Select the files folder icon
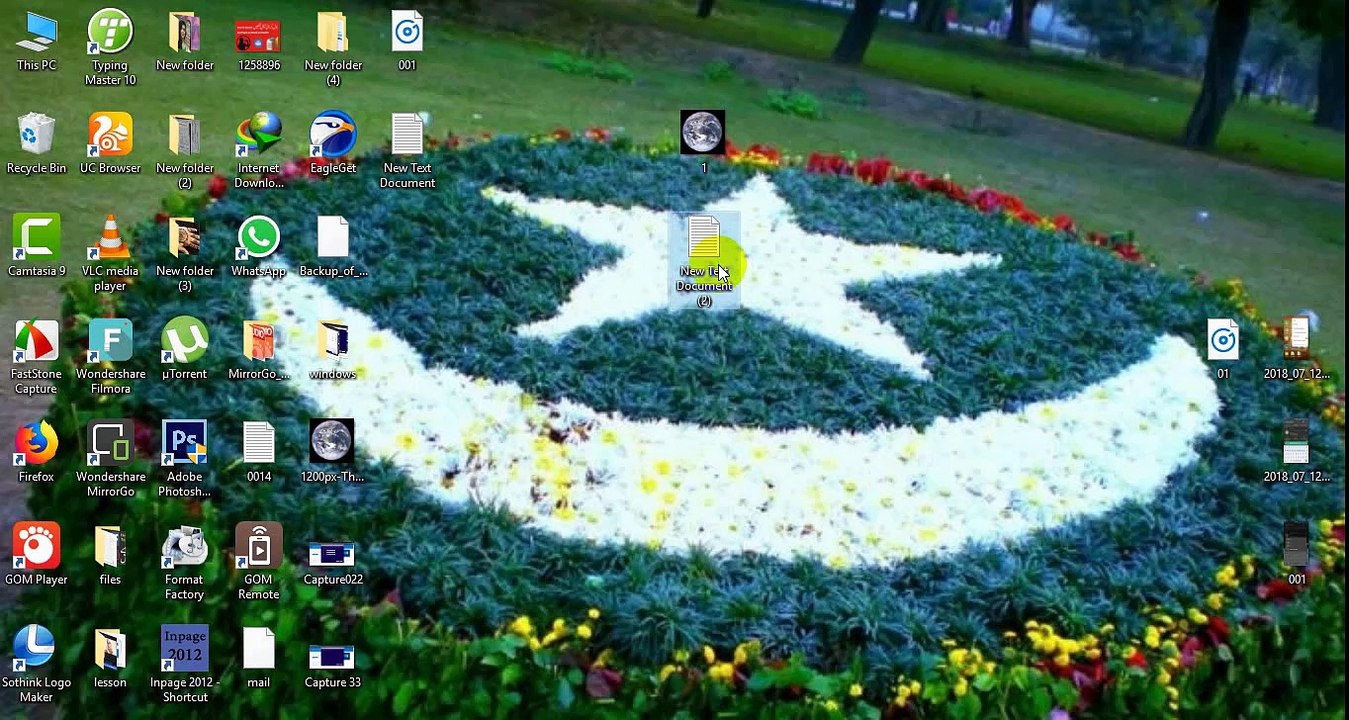Image resolution: width=1349 pixels, height=720 pixels. tap(110, 556)
